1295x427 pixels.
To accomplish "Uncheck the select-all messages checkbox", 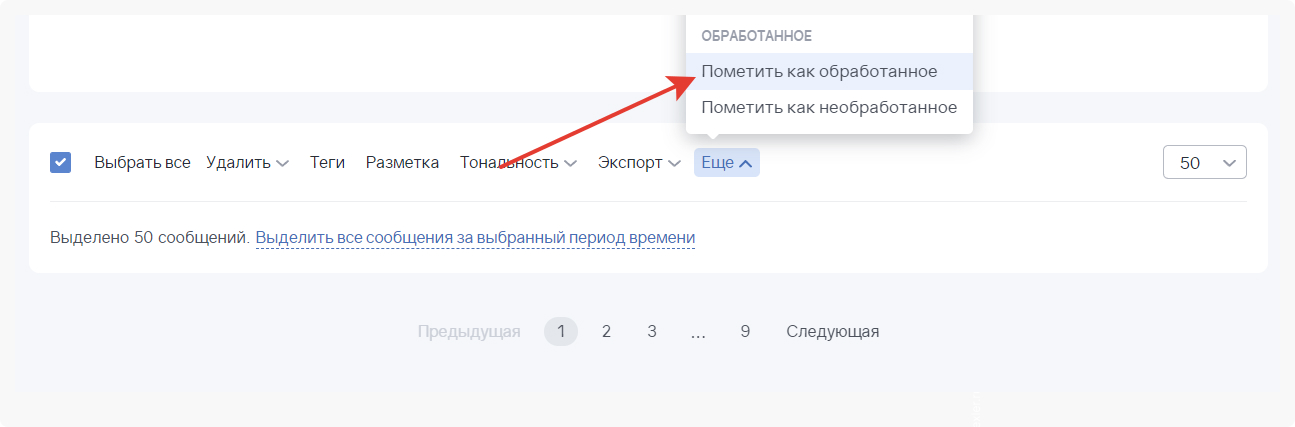I will point(60,162).
